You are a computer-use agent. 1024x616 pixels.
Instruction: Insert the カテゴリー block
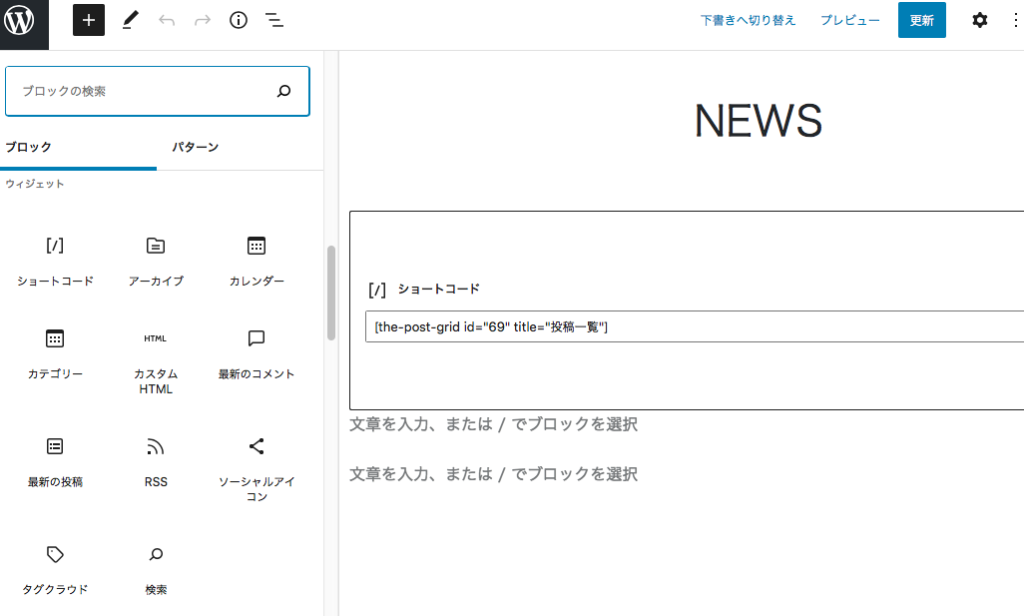click(55, 355)
